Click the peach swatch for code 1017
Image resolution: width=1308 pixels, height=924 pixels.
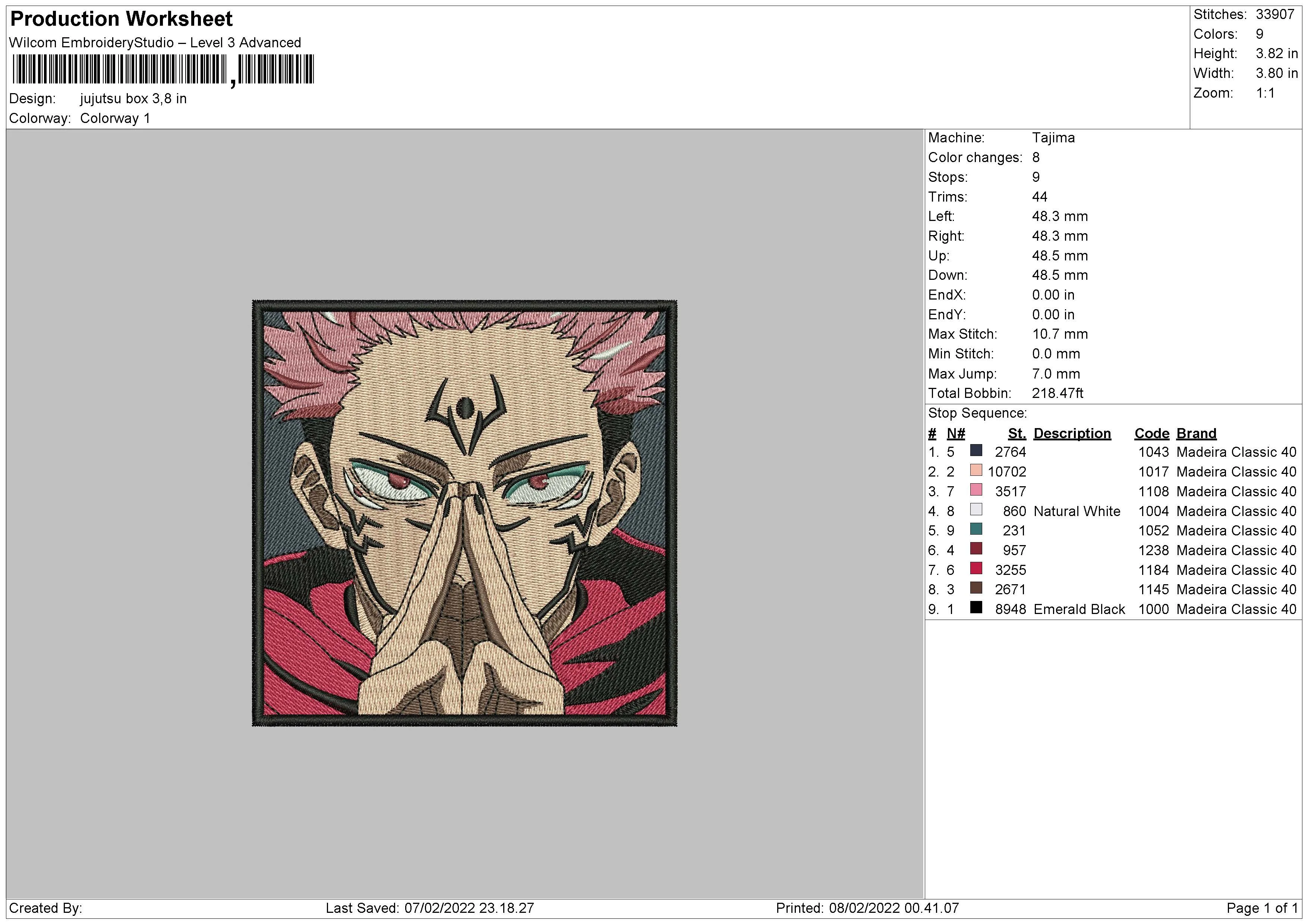pos(976,470)
